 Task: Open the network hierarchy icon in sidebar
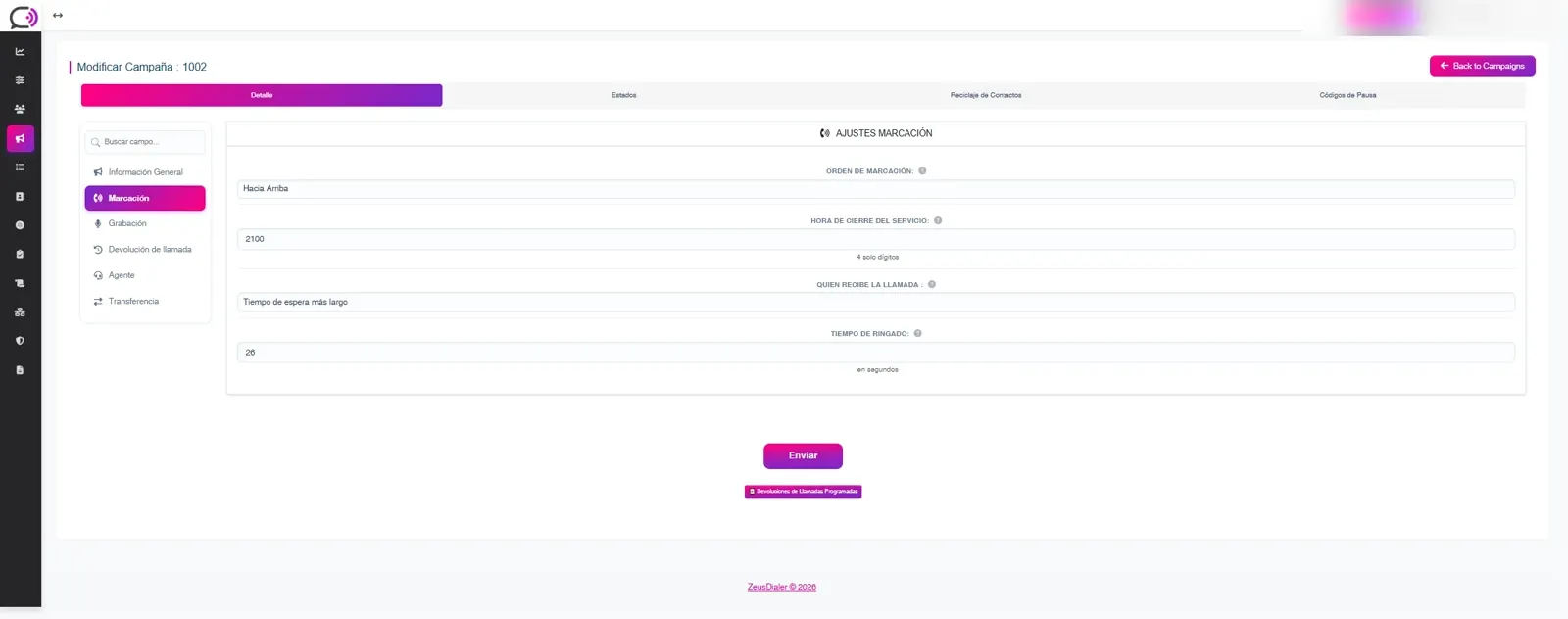(x=20, y=312)
